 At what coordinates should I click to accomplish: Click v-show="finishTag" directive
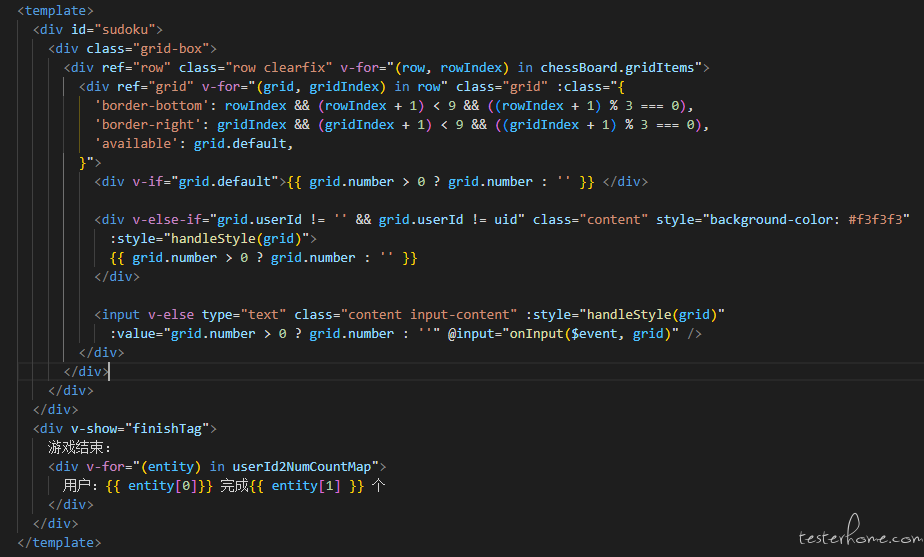pos(140,429)
